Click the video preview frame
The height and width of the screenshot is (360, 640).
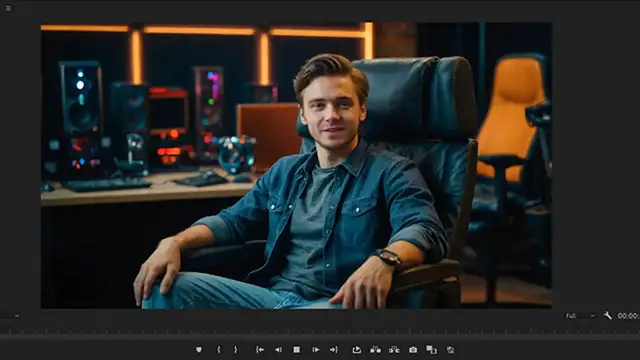[296, 165]
